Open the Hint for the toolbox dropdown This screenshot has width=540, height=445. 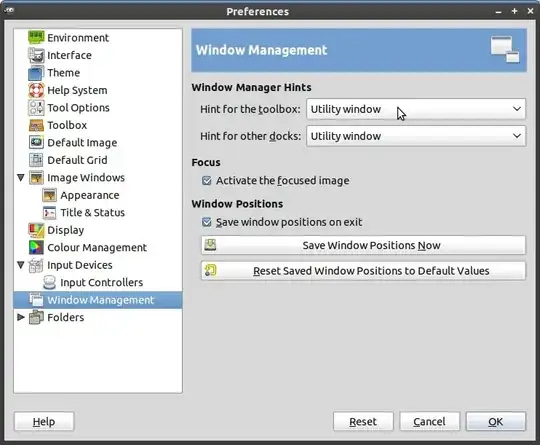(416, 109)
